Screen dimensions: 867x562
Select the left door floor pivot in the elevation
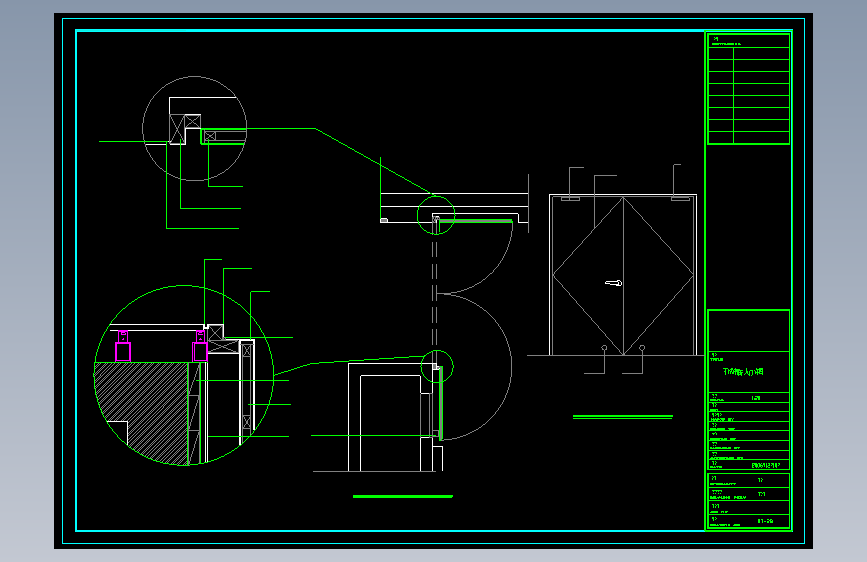(x=604, y=348)
